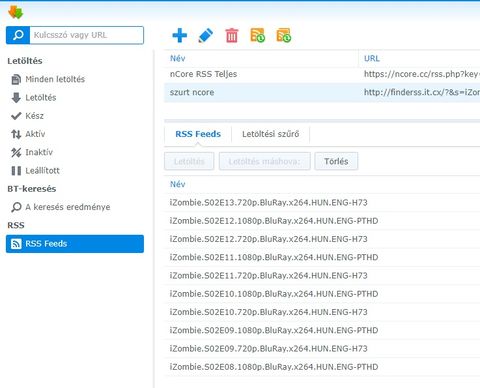
Task: Click the Törlés button
Action: click(336, 161)
